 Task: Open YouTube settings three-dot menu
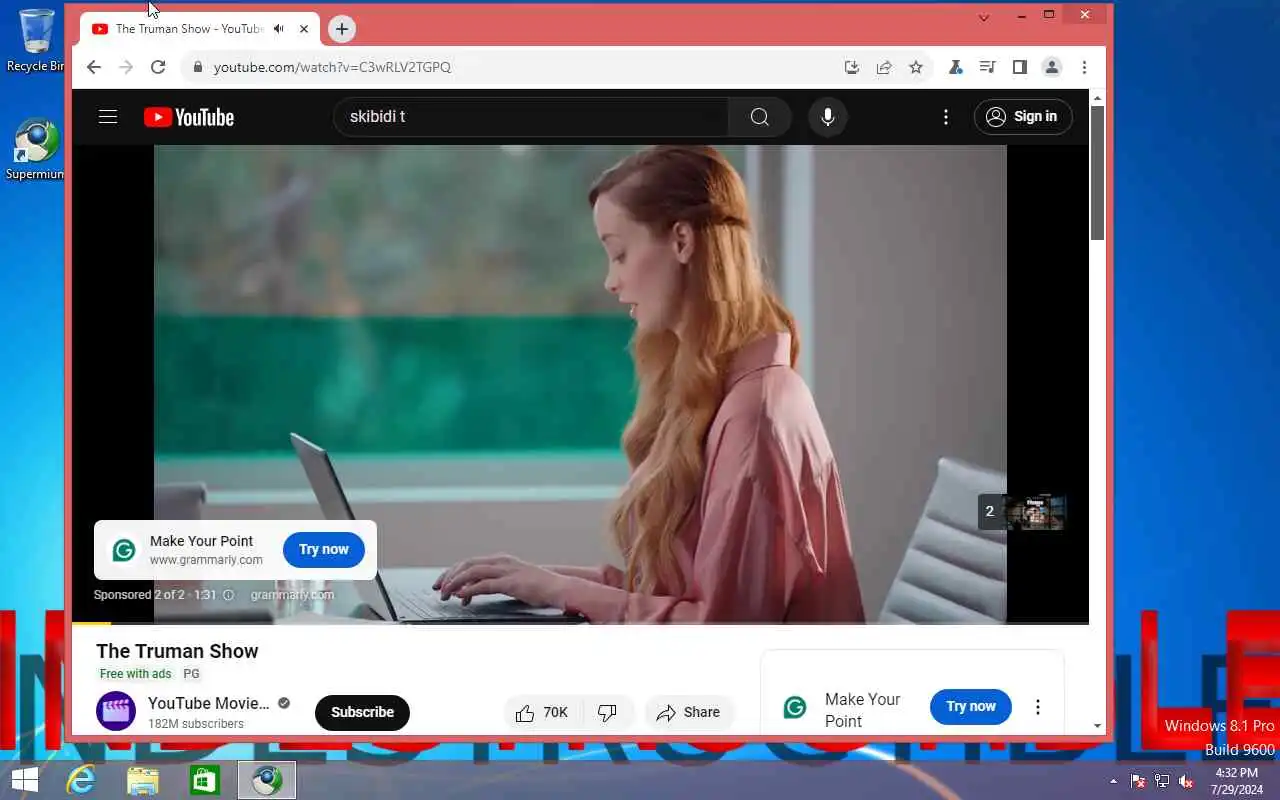point(946,117)
